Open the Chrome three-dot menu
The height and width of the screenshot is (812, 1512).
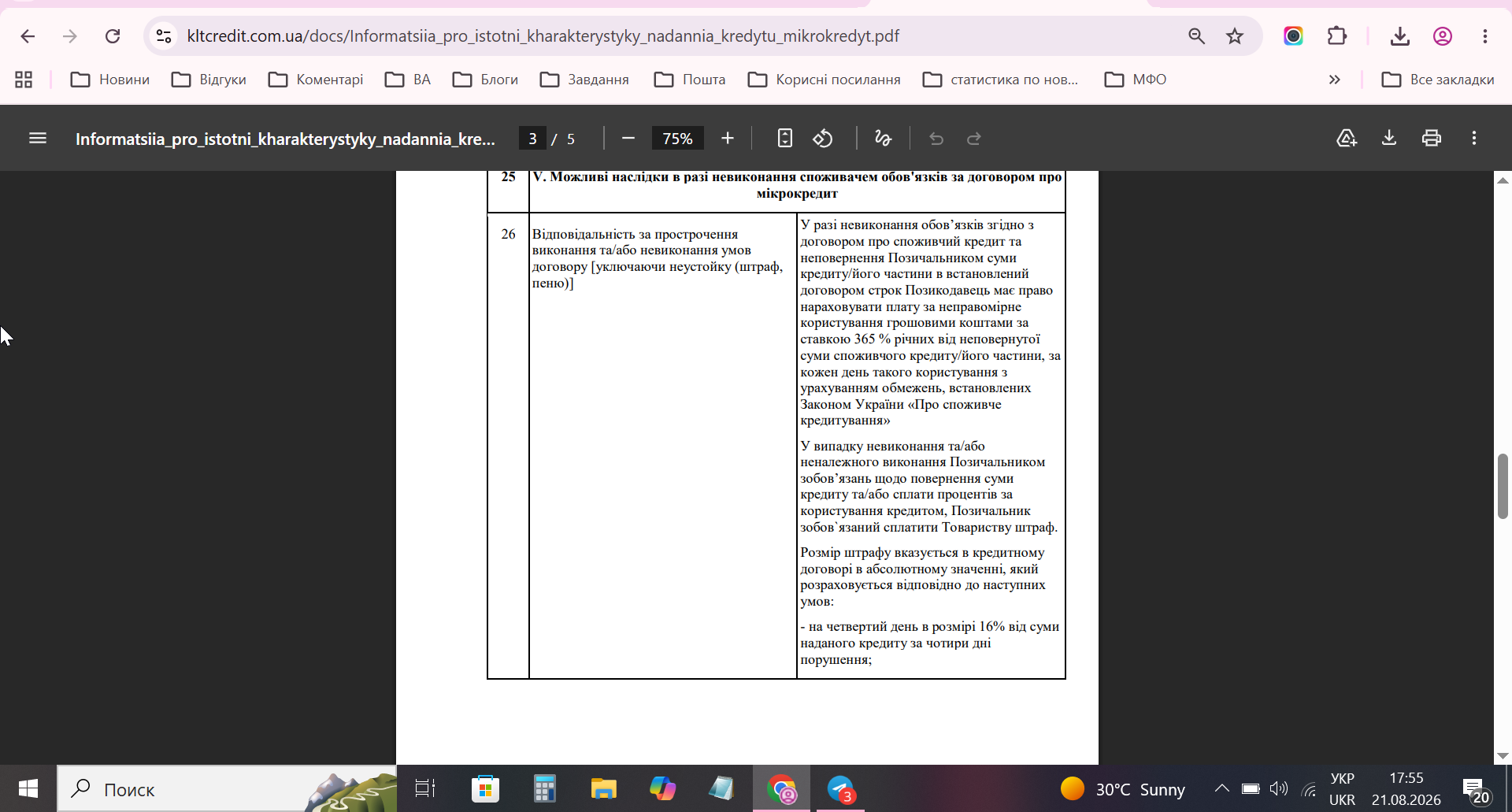pos(1484,36)
